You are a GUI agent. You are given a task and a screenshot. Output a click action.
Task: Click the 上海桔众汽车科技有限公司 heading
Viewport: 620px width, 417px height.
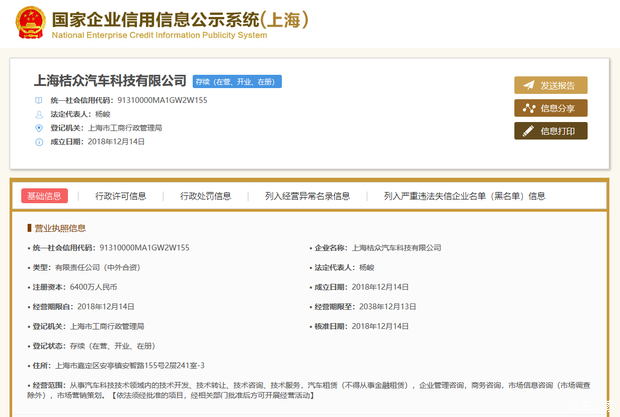(x=110, y=80)
